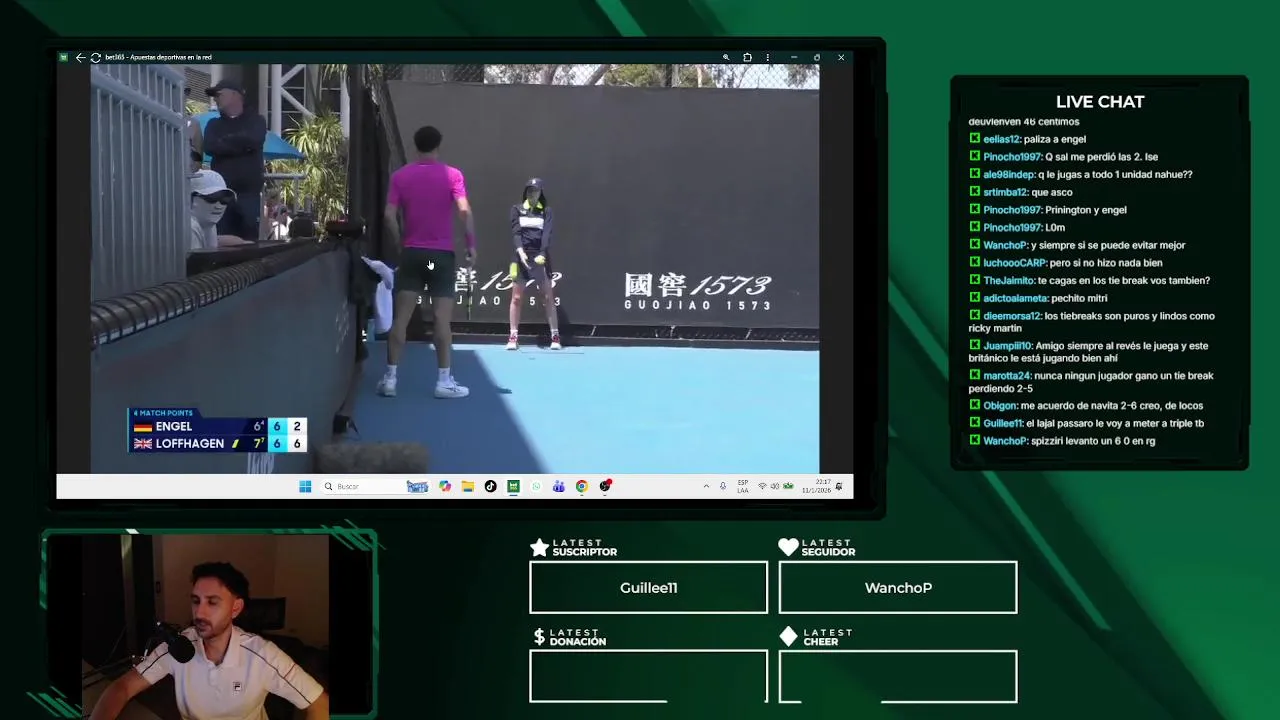
Task: Show hidden system tray icons
Action: [x=706, y=486]
